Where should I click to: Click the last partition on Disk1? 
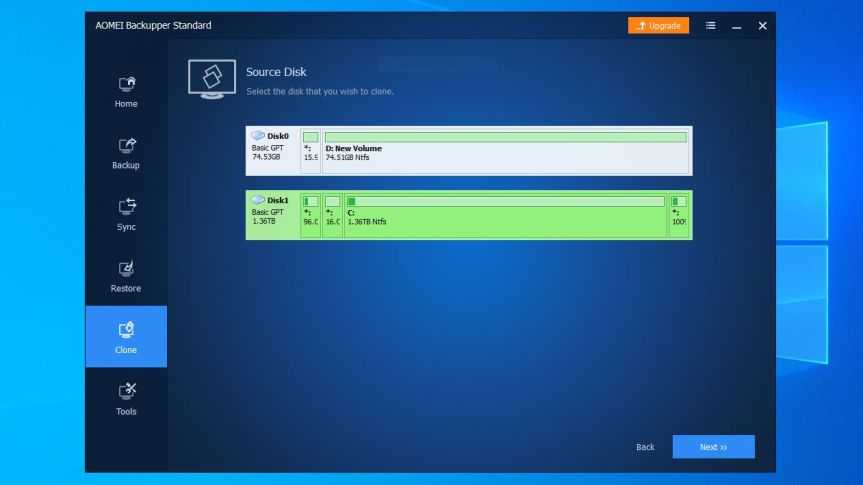pos(679,215)
